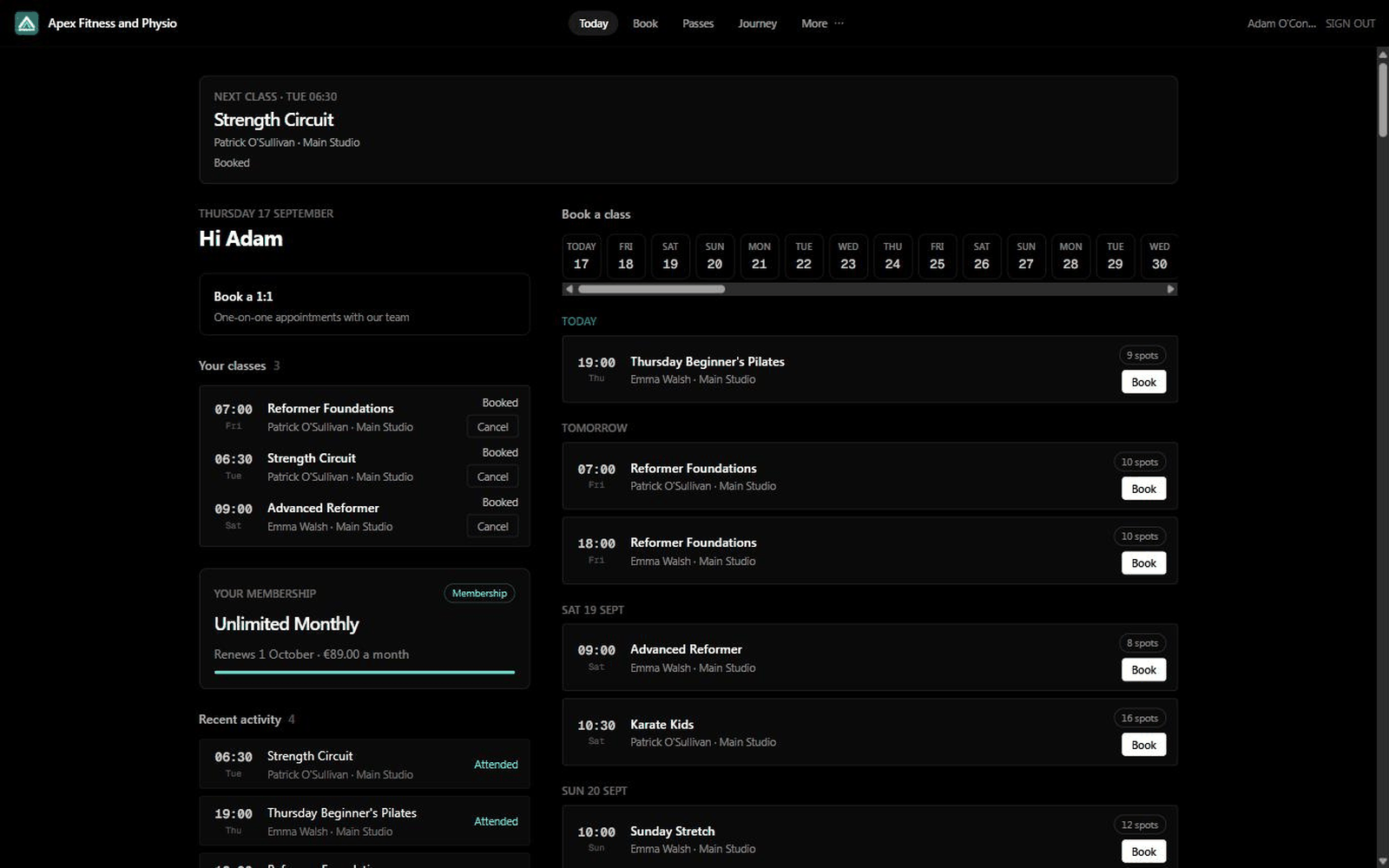Click the SIGN OUT link

point(1350,23)
